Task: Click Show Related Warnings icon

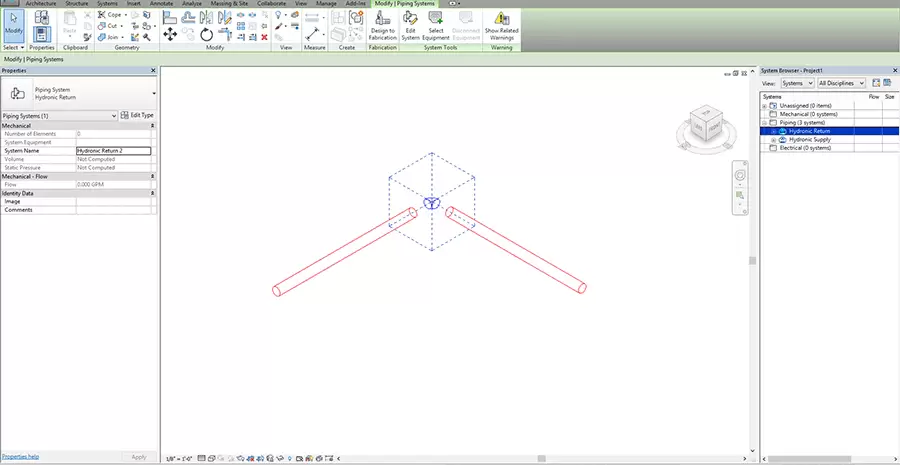Action: coord(501,25)
